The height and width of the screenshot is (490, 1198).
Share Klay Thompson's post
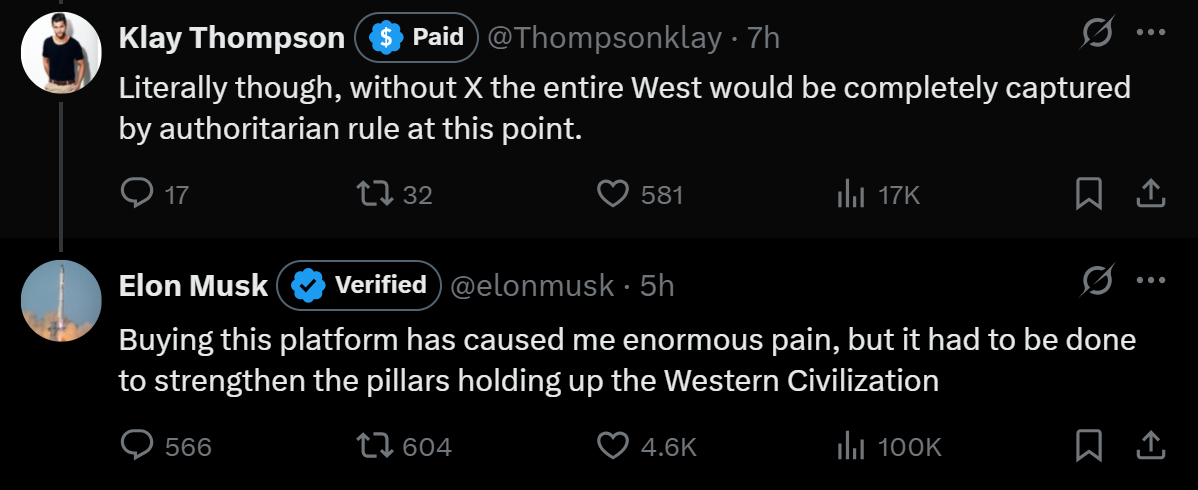(1150, 194)
